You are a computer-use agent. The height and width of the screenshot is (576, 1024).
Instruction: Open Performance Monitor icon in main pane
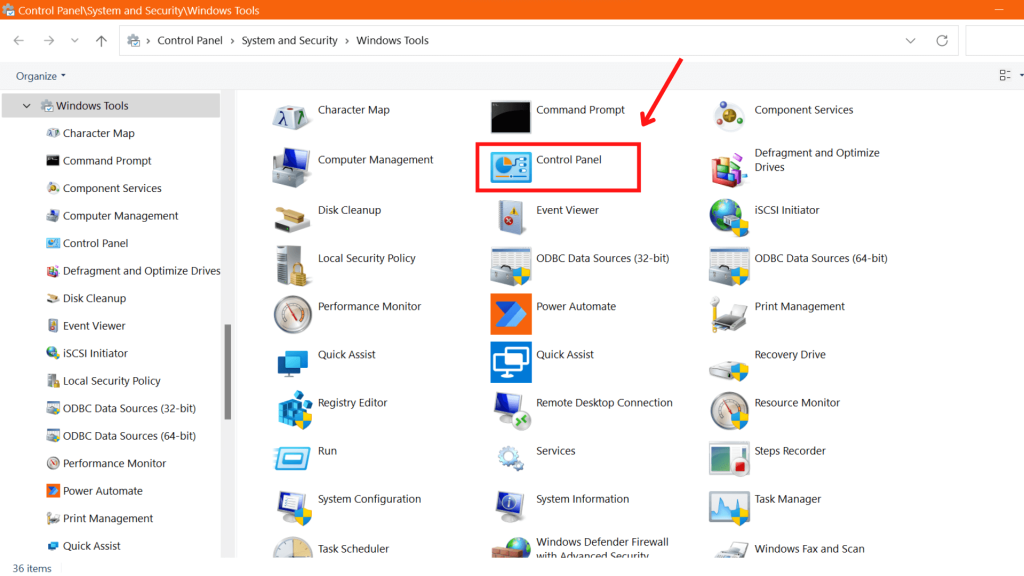[x=293, y=314]
